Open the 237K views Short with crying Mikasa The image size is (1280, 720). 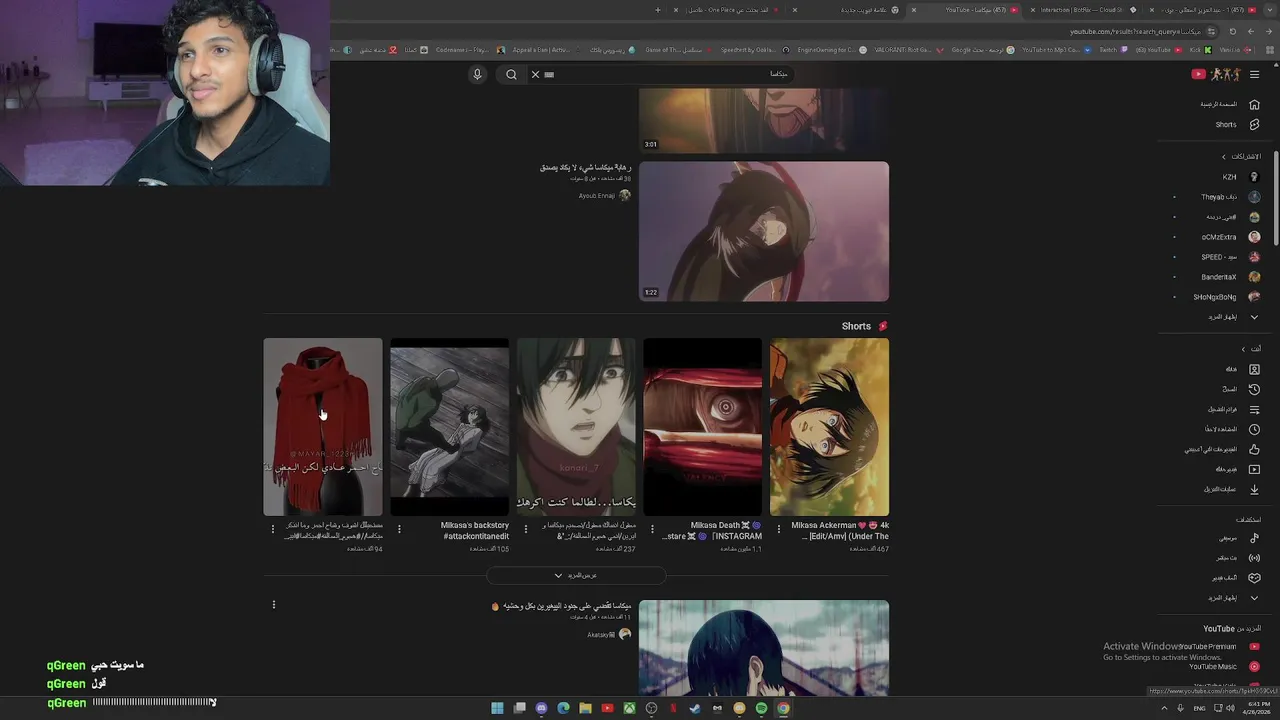pos(576,427)
